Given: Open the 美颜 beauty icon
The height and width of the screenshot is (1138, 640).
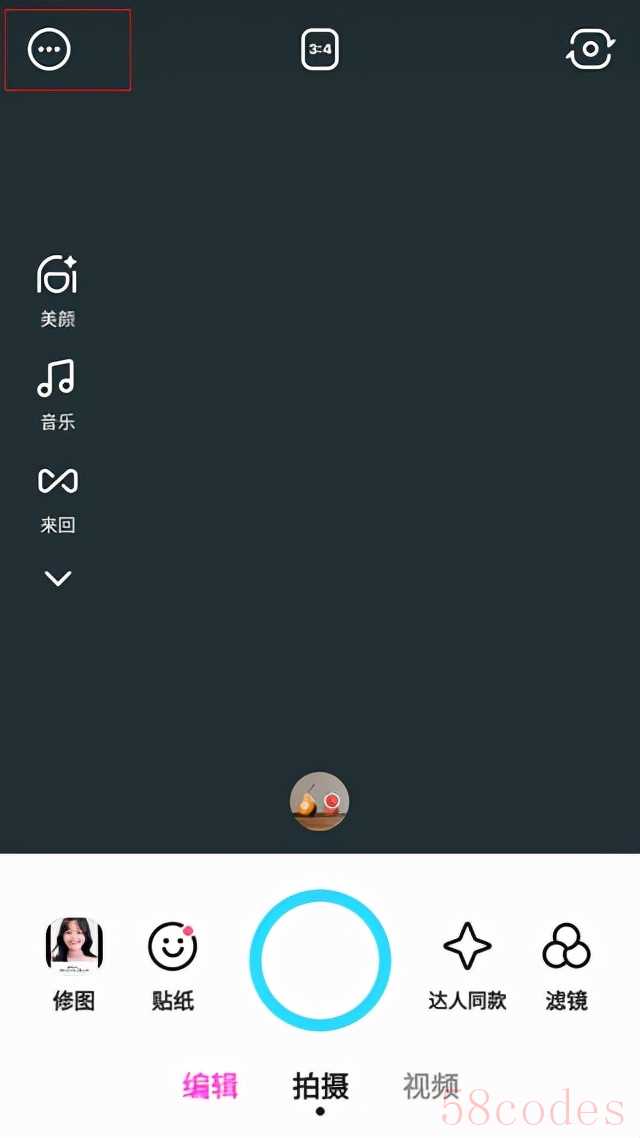Looking at the screenshot, I should coord(57,274).
